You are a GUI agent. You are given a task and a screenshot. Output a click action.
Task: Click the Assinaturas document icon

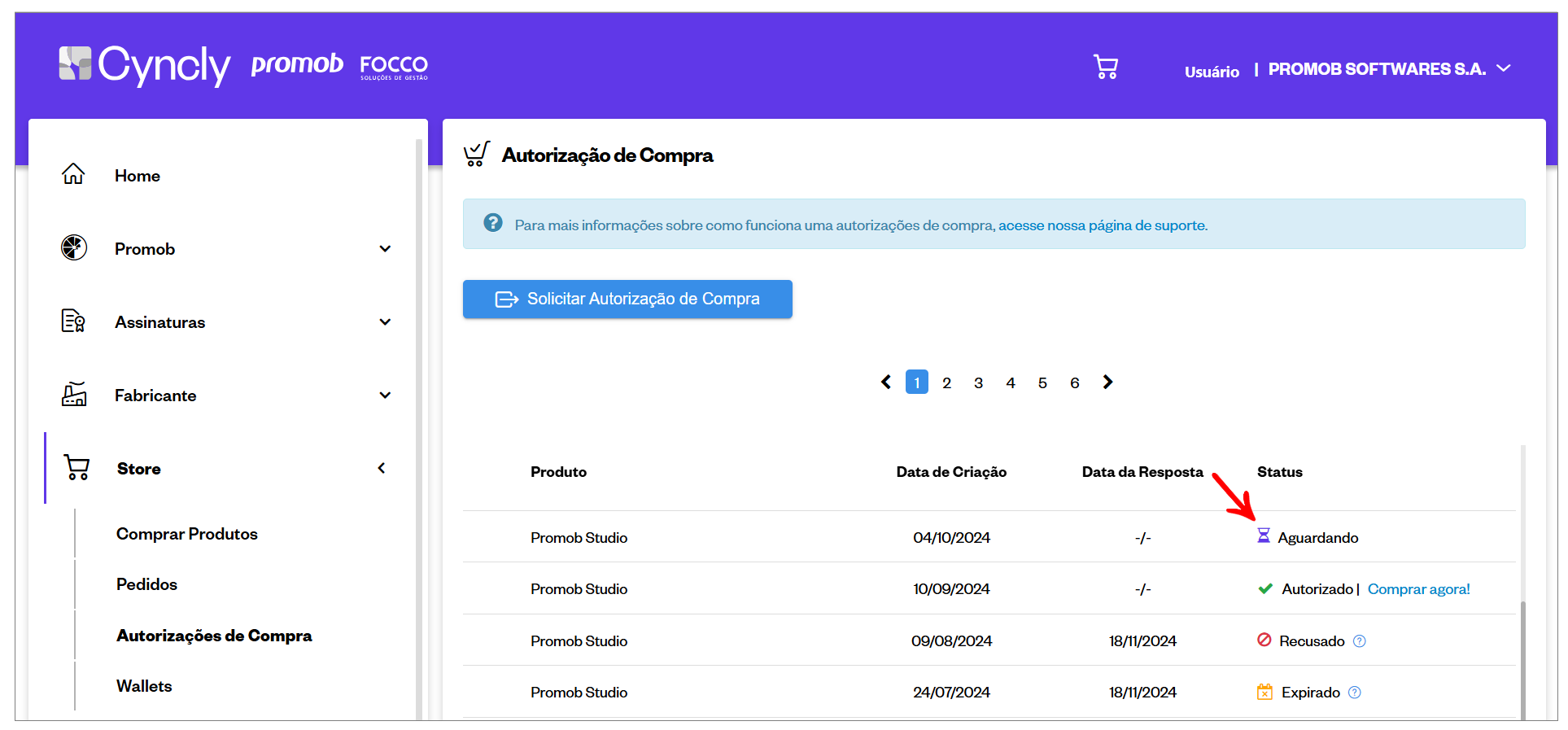point(73,321)
